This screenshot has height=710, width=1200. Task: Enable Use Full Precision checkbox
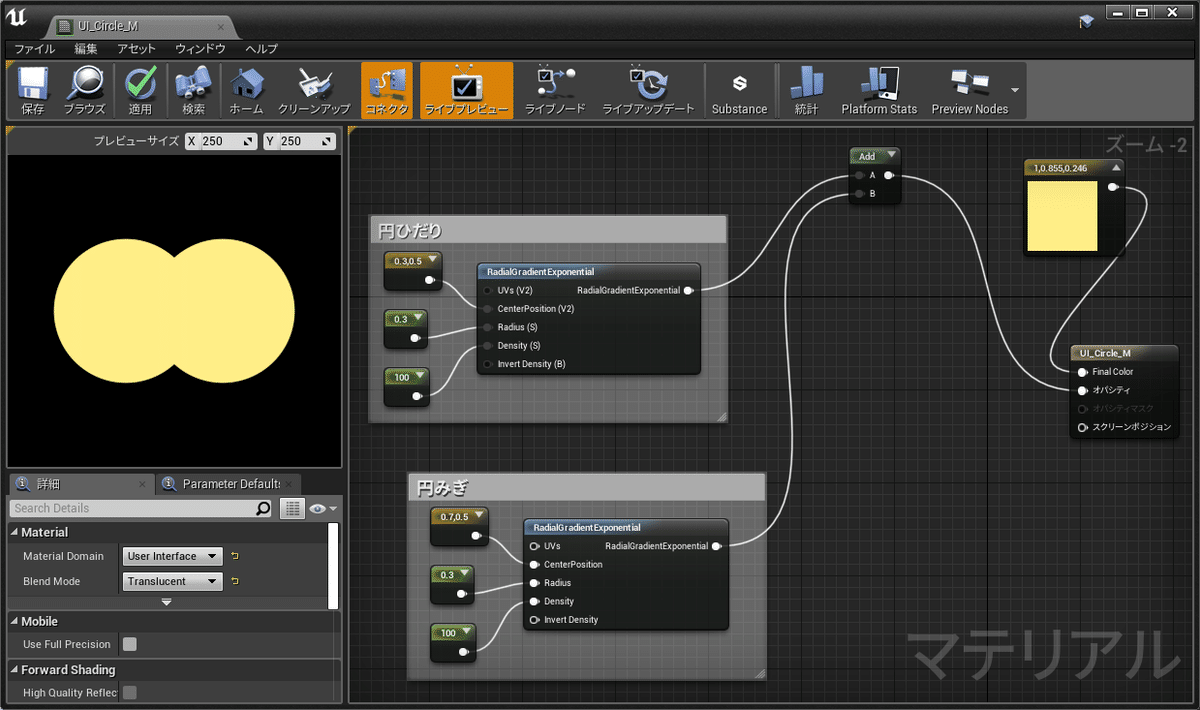(x=130, y=644)
